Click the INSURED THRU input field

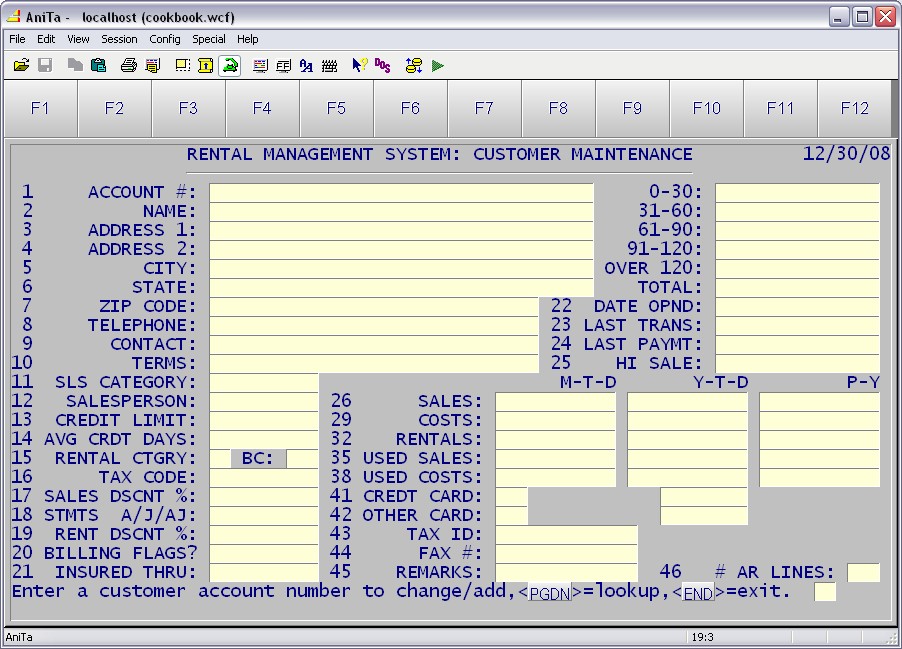[x=263, y=572]
